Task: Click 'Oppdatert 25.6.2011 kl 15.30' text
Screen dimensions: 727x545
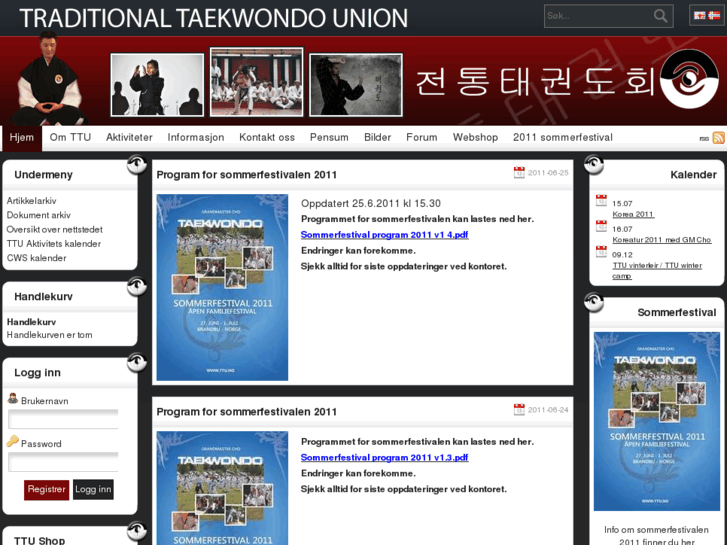Action: click(370, 204)
